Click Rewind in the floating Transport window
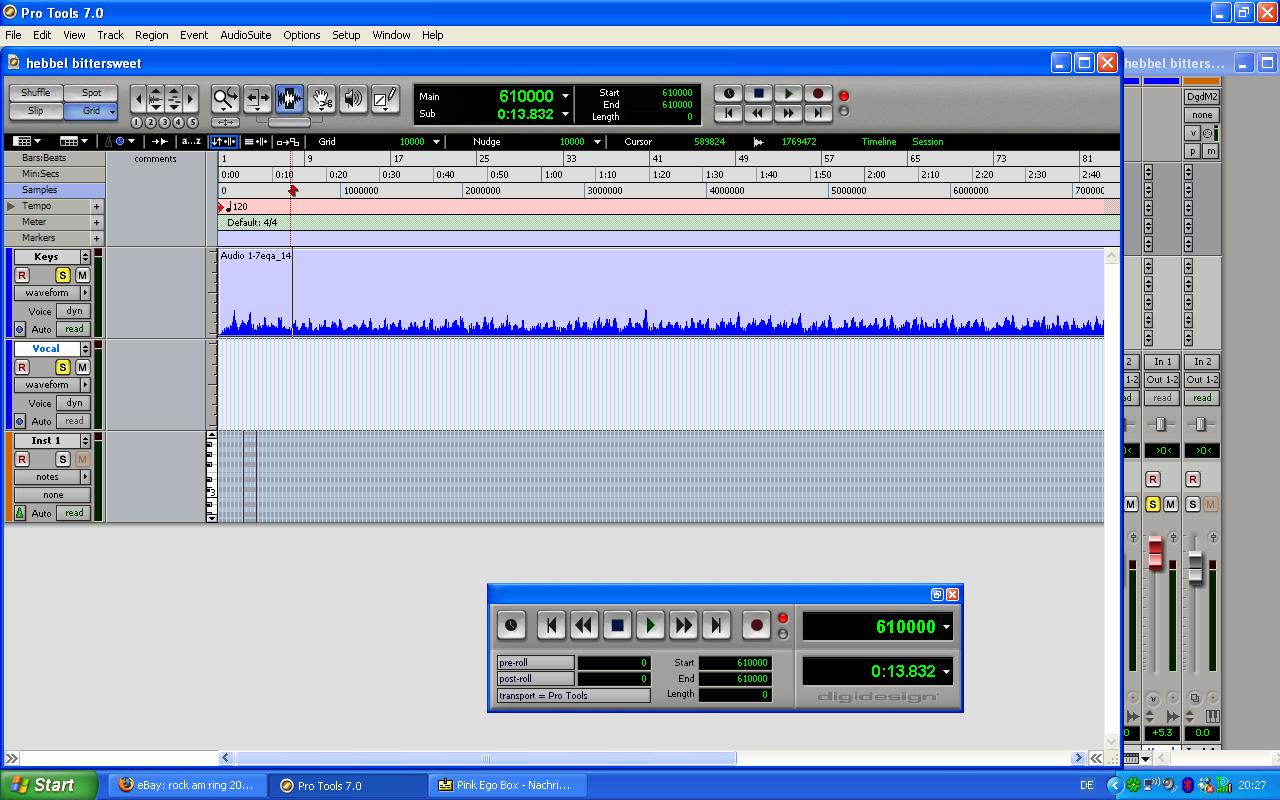This screenshot has height=800, width=1280. 584,626
